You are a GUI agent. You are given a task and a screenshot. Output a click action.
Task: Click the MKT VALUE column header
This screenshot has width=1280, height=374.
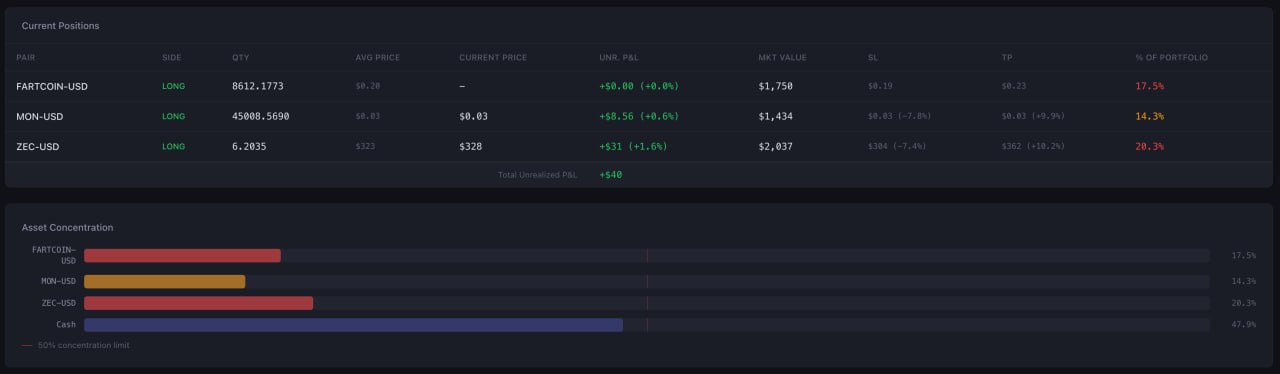(783, 58)
